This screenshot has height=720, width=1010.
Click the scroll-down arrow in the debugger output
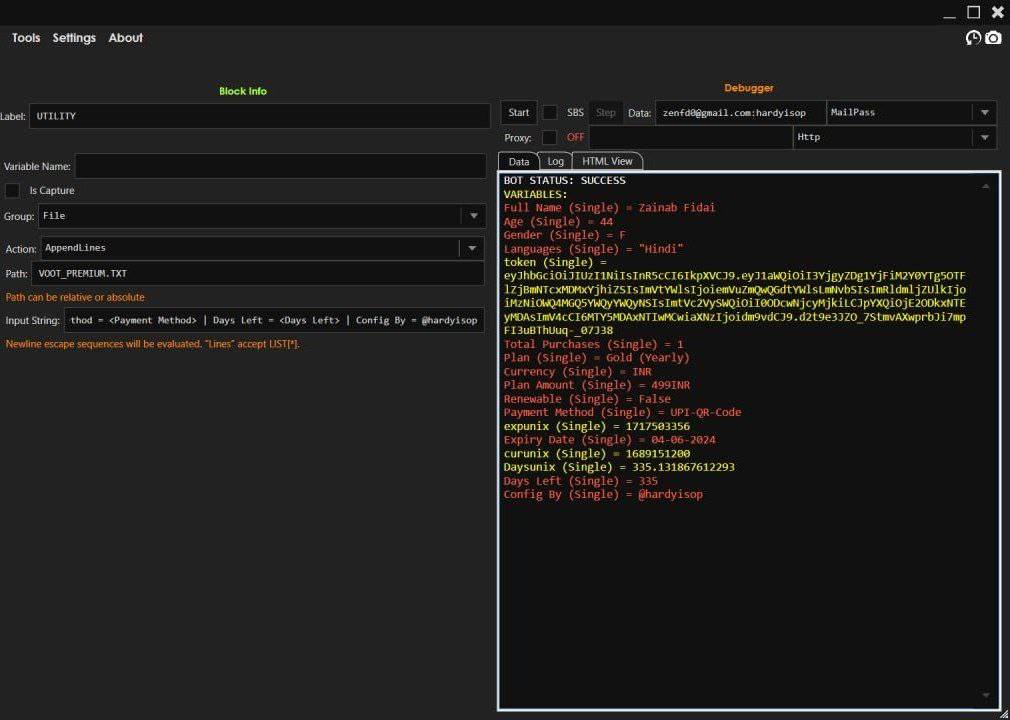986,695
